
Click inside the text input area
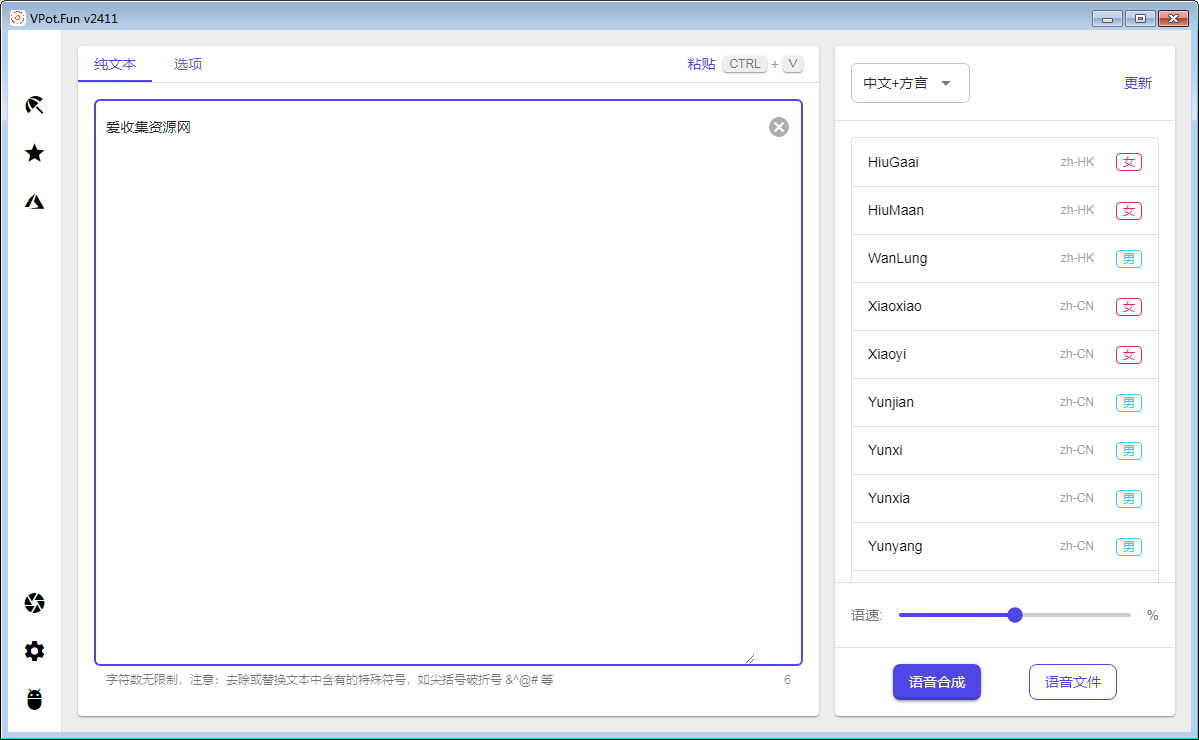click(448, 382)
